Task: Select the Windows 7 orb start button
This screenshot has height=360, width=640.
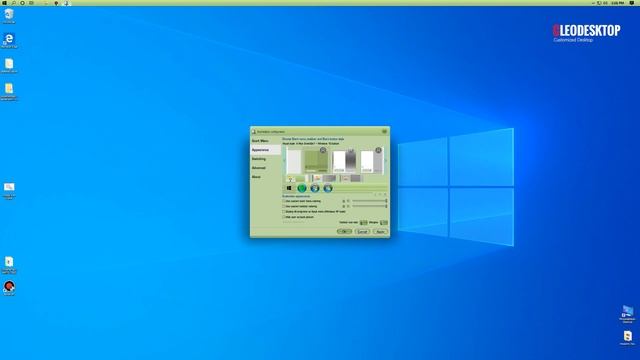Action: 315,188
